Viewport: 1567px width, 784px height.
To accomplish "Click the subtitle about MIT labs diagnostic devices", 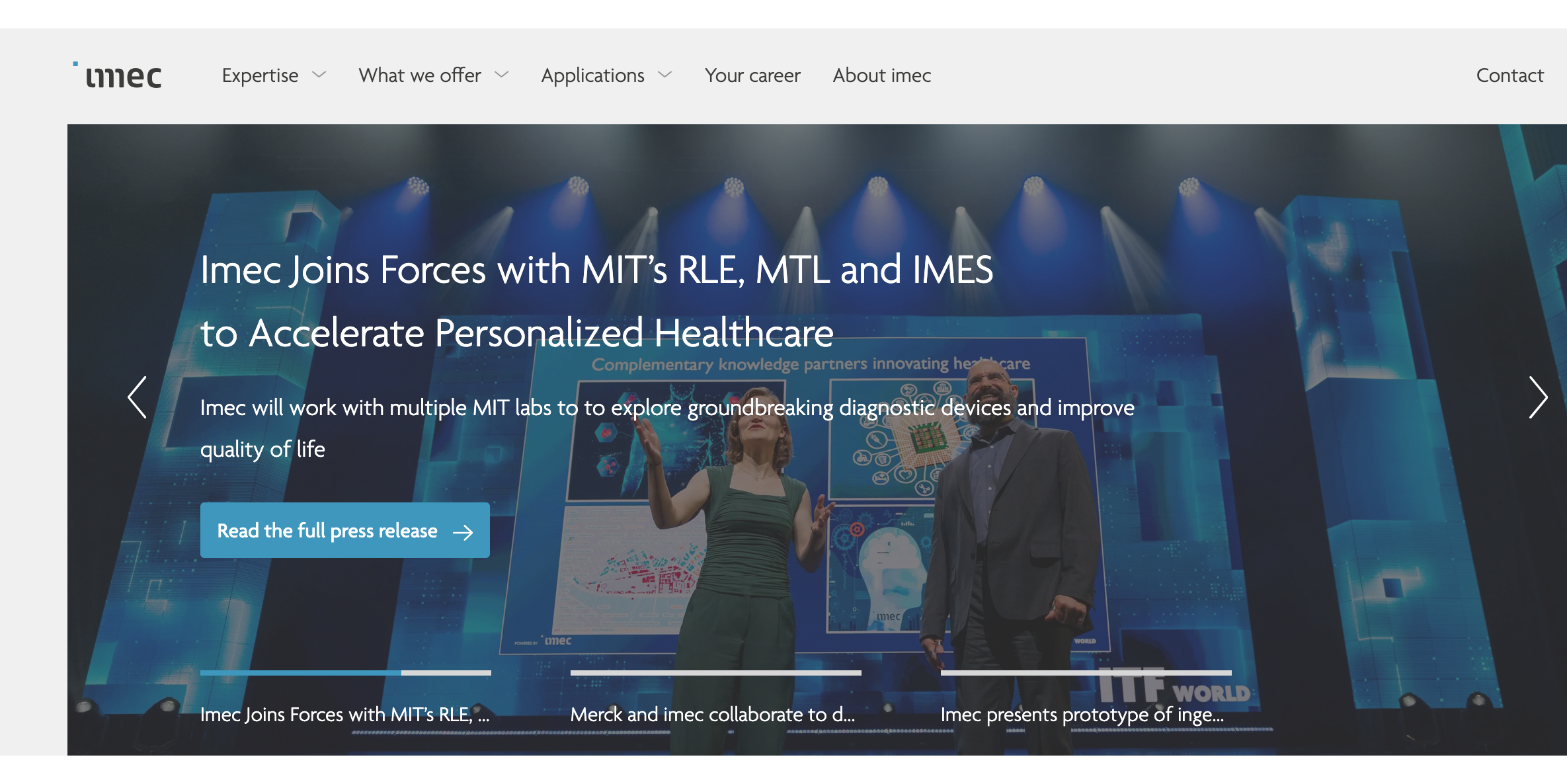I will 667,428.
